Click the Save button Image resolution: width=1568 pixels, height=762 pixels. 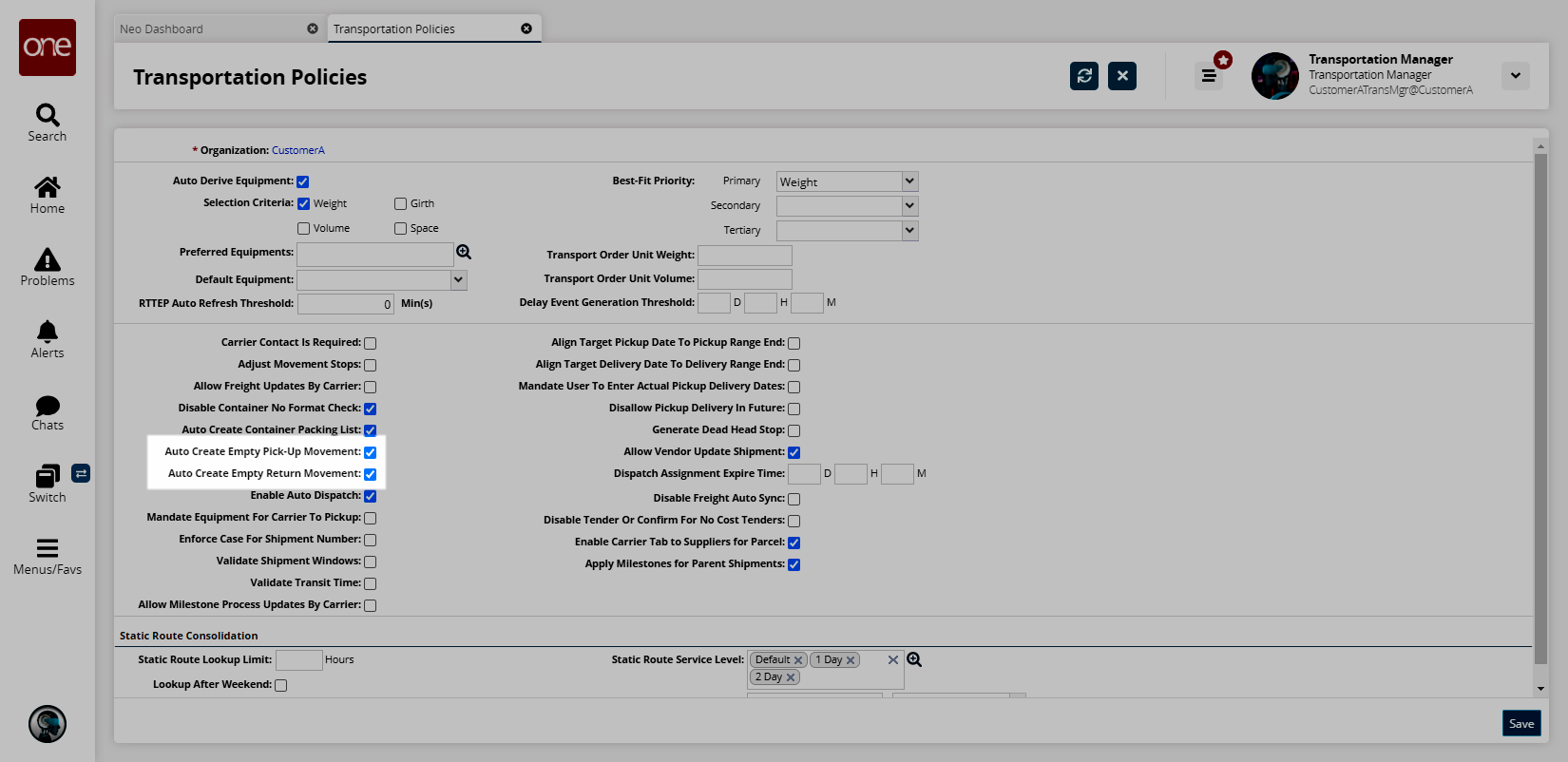click(1520, 723)
